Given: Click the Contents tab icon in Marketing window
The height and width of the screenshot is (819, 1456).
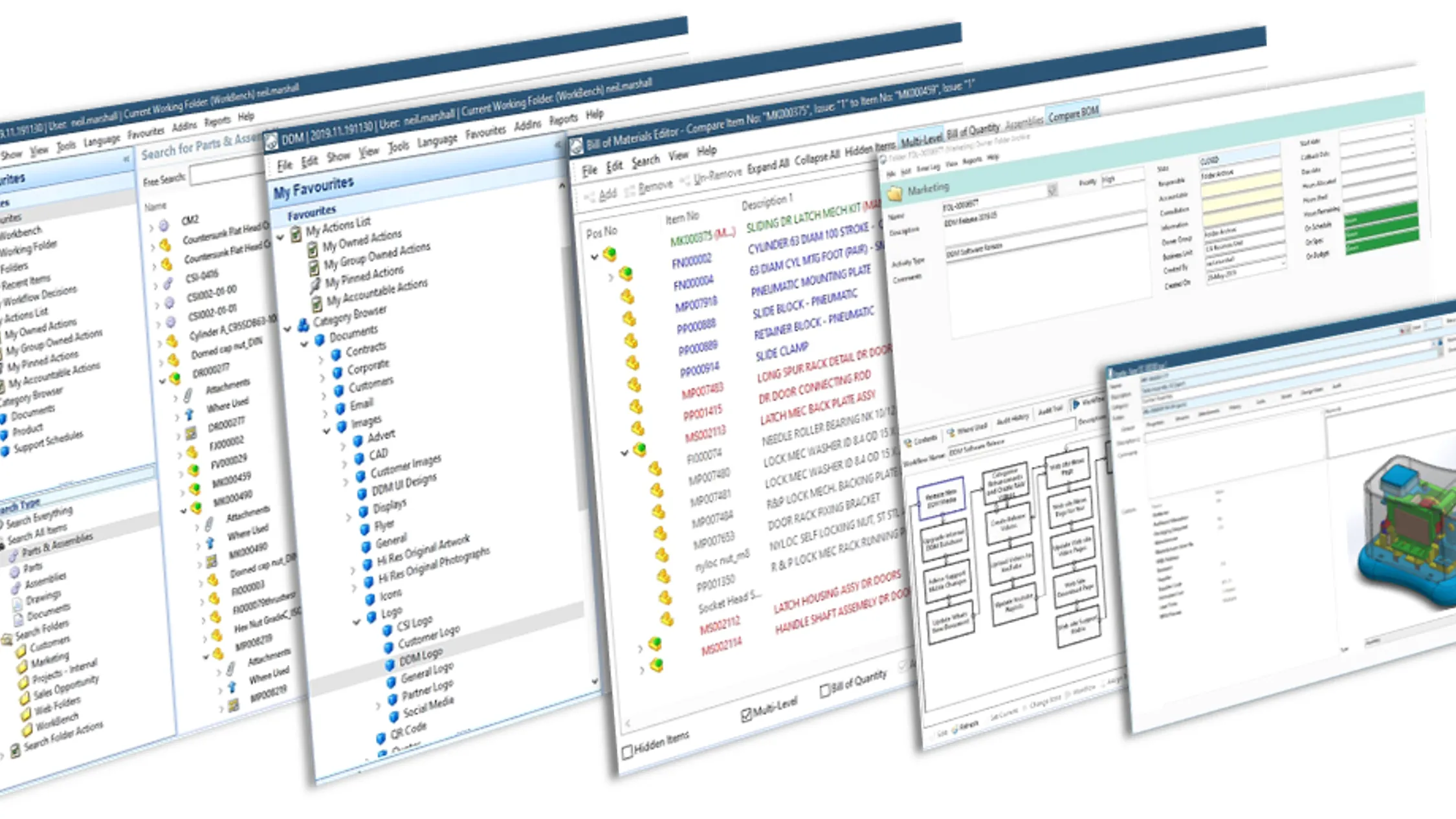Looking at the screenshot, I should click(908, 442).
